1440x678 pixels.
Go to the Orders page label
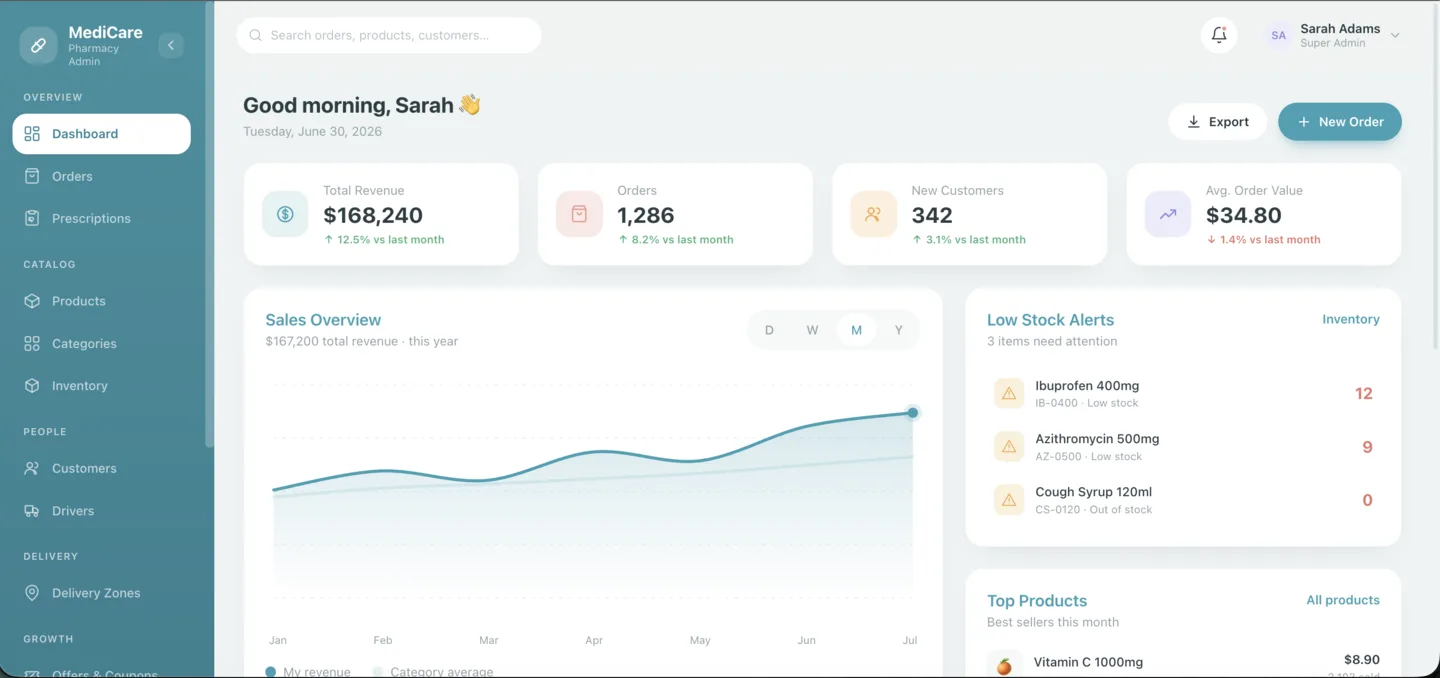coord(72,176)
